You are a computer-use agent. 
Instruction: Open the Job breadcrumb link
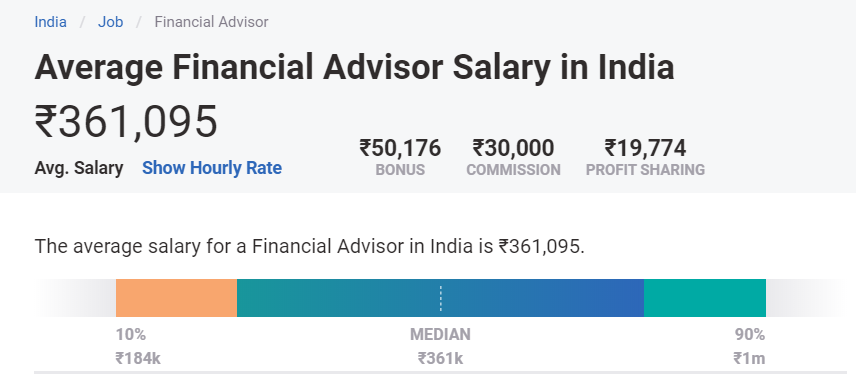110,22
